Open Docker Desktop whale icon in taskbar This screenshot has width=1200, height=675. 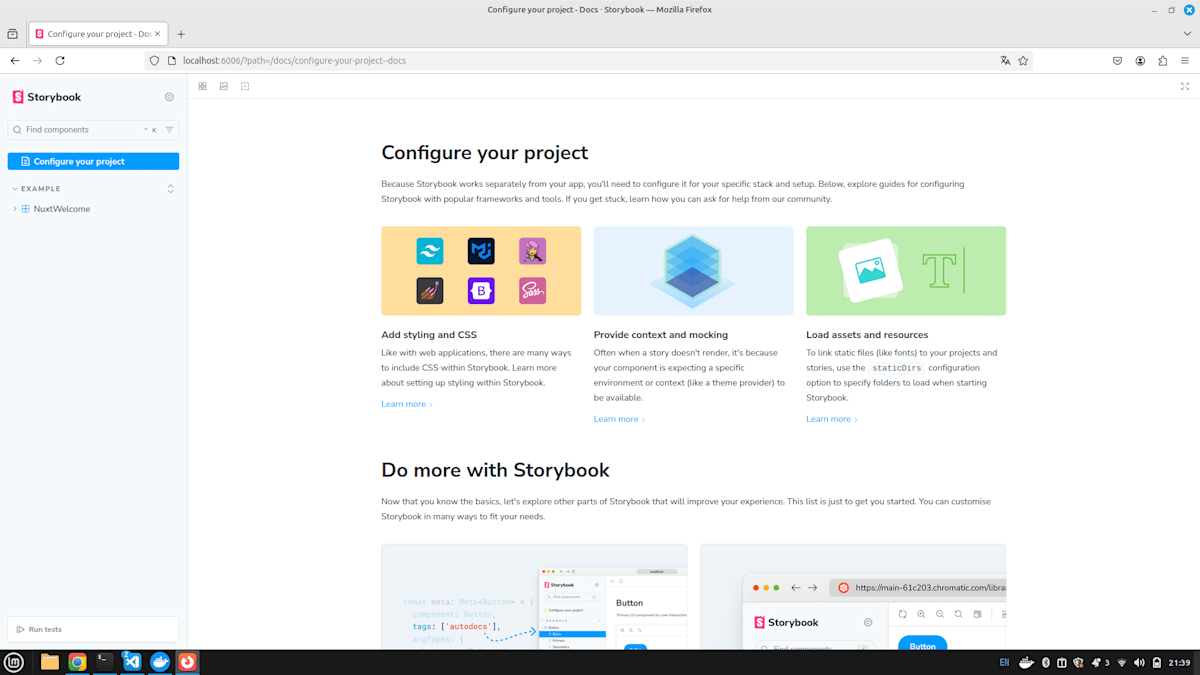tap(160, 662)
